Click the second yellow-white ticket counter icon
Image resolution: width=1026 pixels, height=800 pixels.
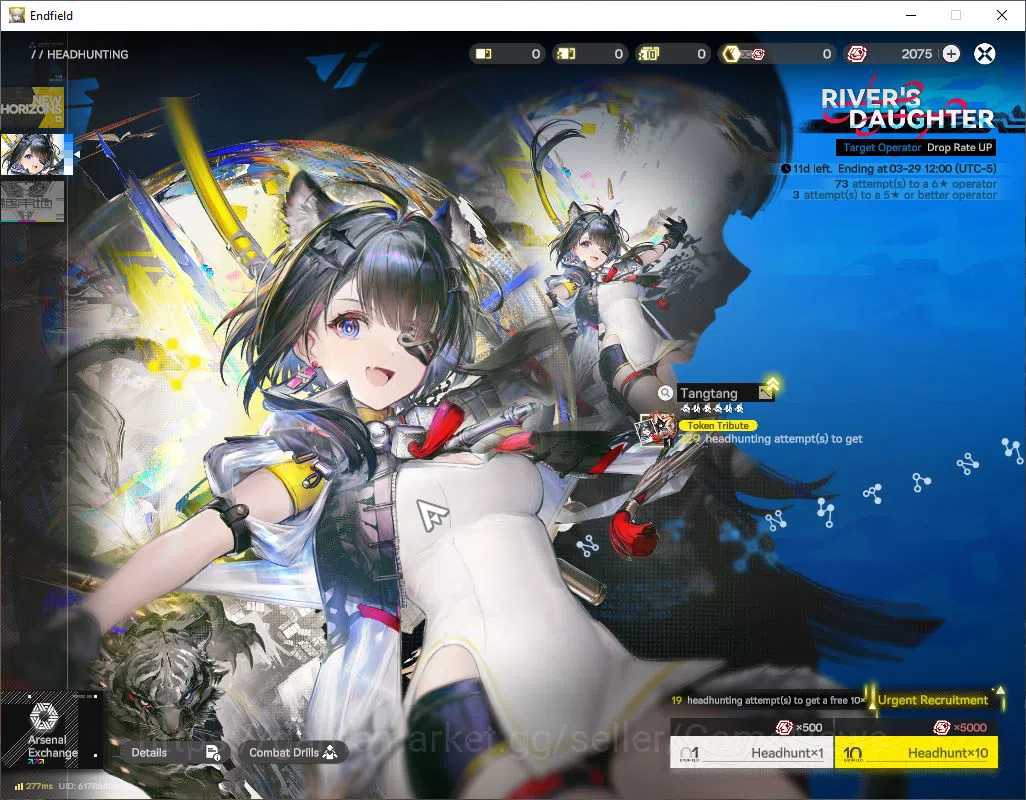566,54
